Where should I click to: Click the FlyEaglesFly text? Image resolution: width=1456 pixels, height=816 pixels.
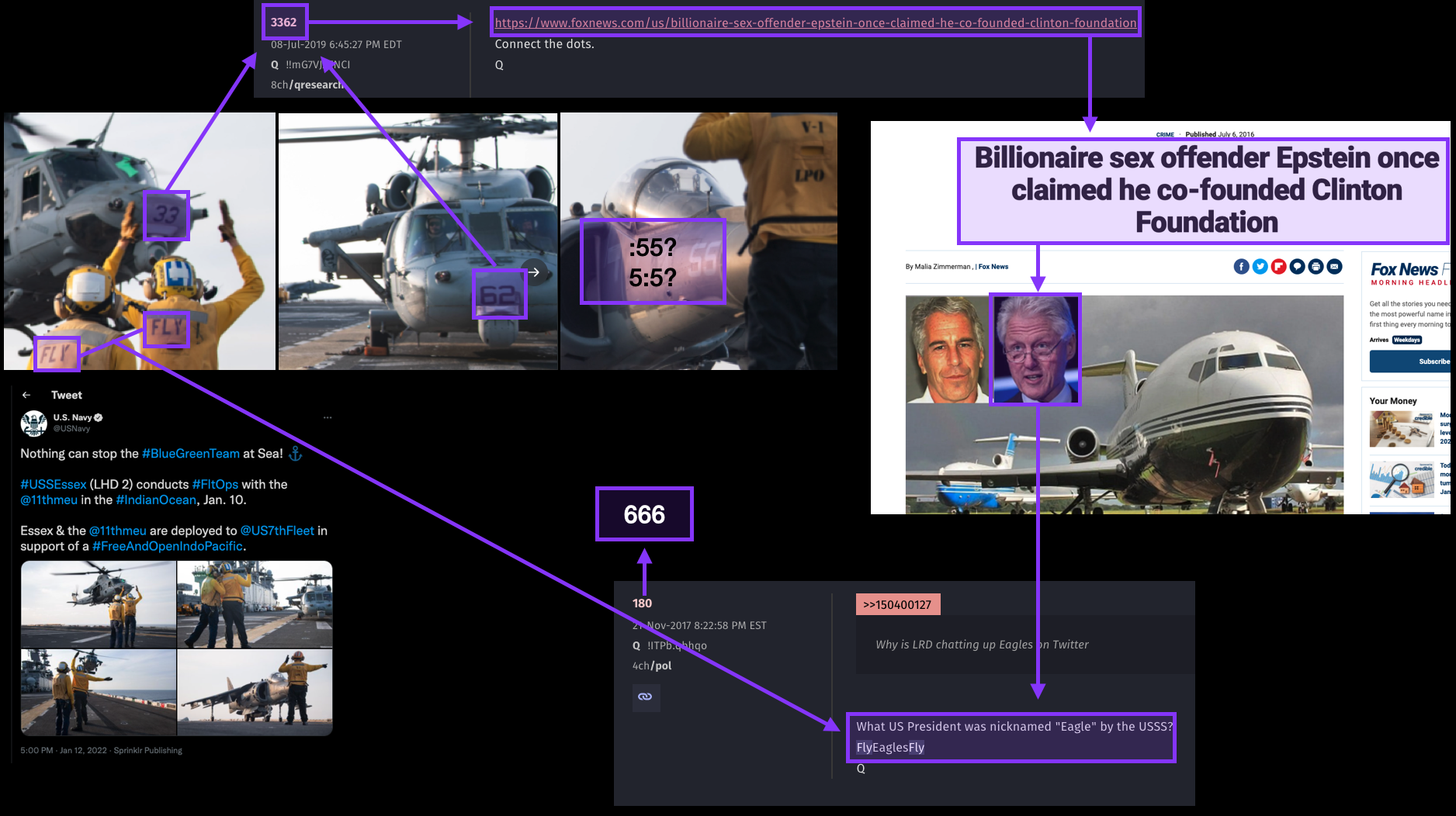click(890, 748)
